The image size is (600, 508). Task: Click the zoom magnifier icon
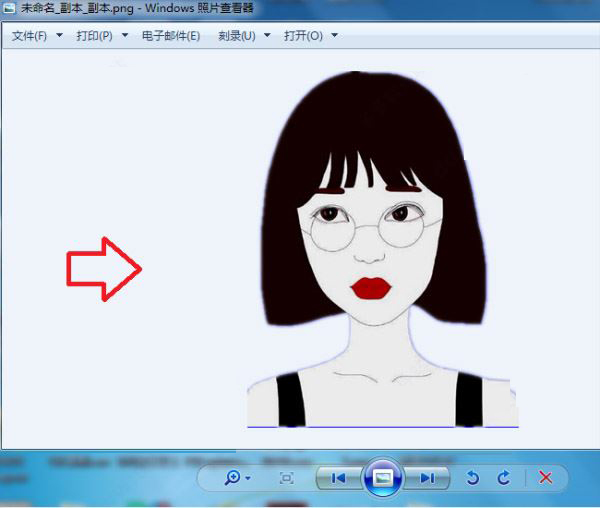[232, 478]
